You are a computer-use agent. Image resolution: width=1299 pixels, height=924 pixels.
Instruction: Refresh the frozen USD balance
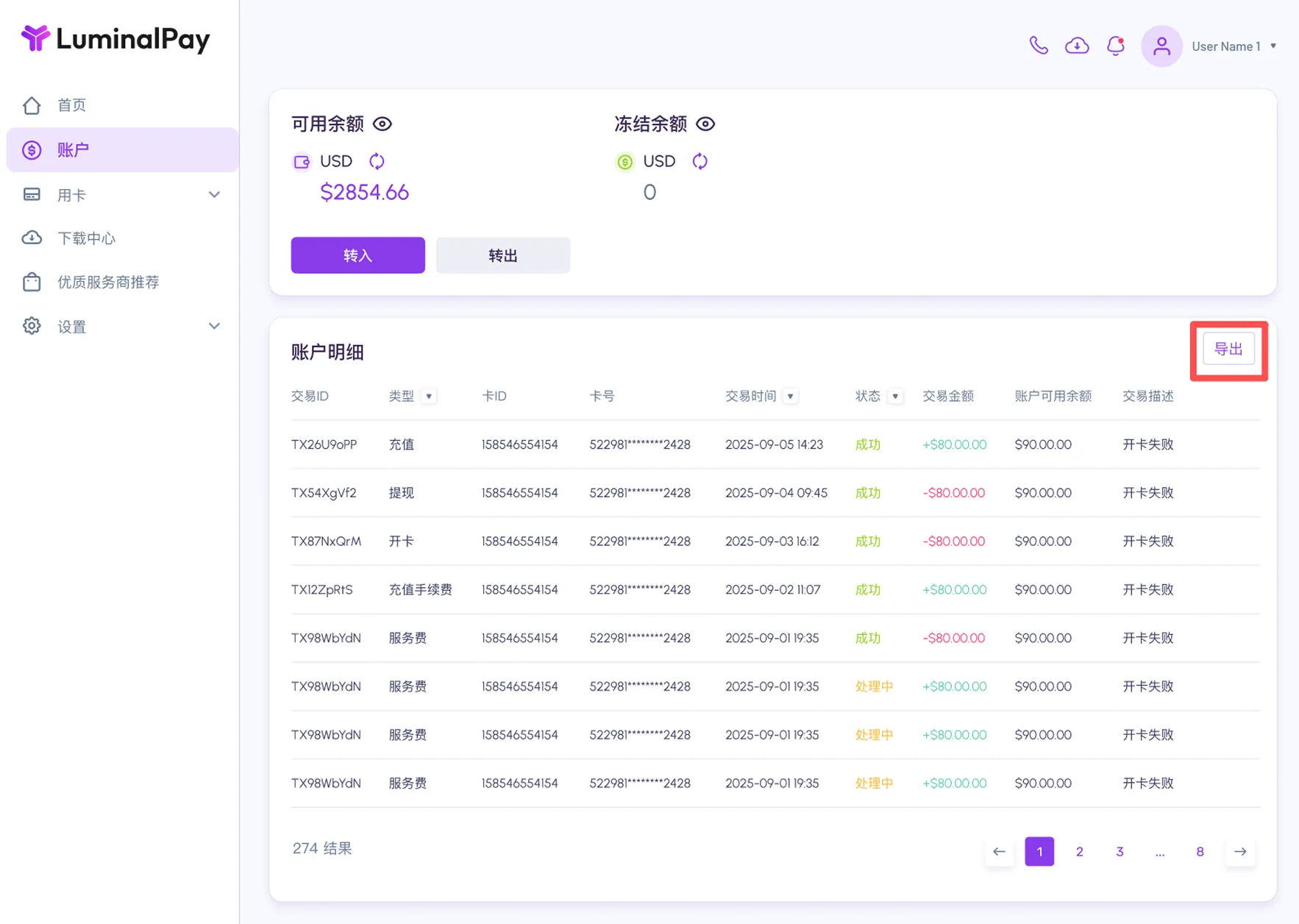[700, 161]
